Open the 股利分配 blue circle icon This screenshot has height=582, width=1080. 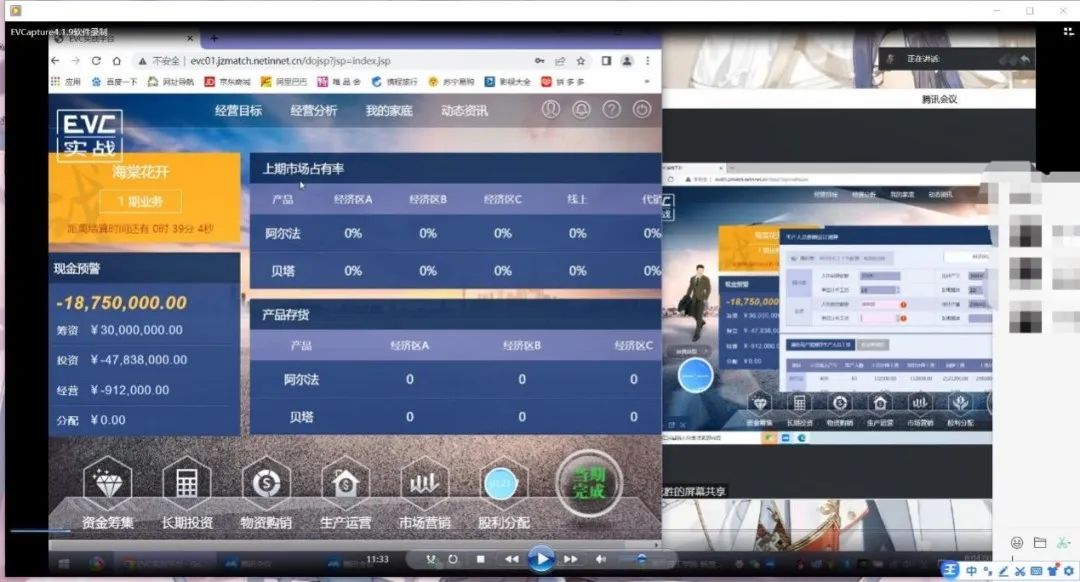pyautogui.click(x=503, y=485)
